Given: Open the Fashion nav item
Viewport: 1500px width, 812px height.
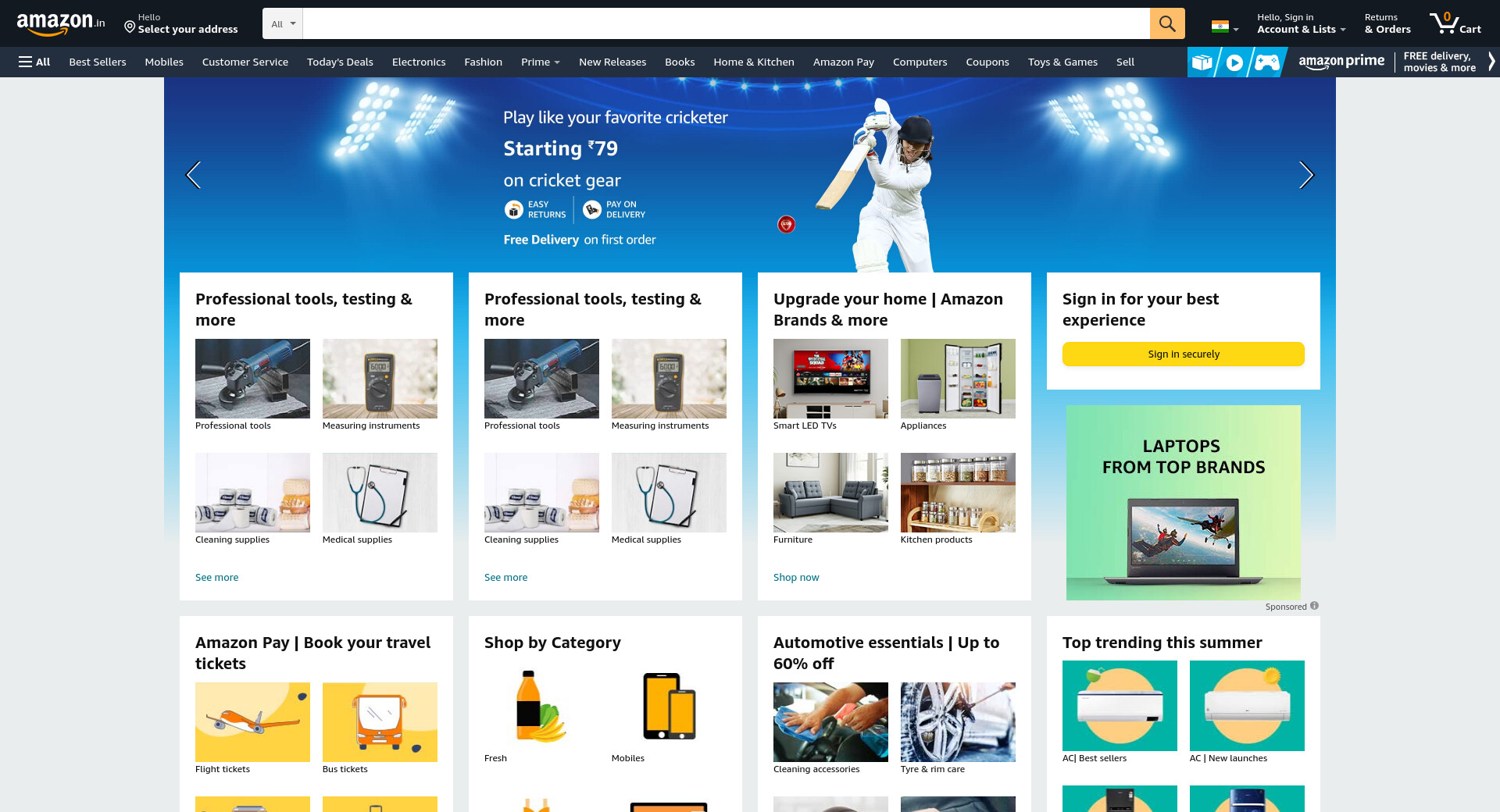Looking at the screenshot, I should tap(484, 62).
